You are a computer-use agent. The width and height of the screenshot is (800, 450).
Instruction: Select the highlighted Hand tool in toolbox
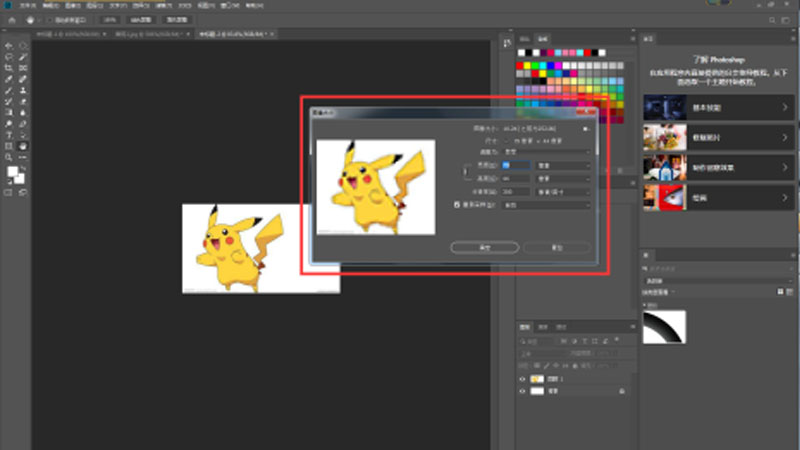(23, 146)
